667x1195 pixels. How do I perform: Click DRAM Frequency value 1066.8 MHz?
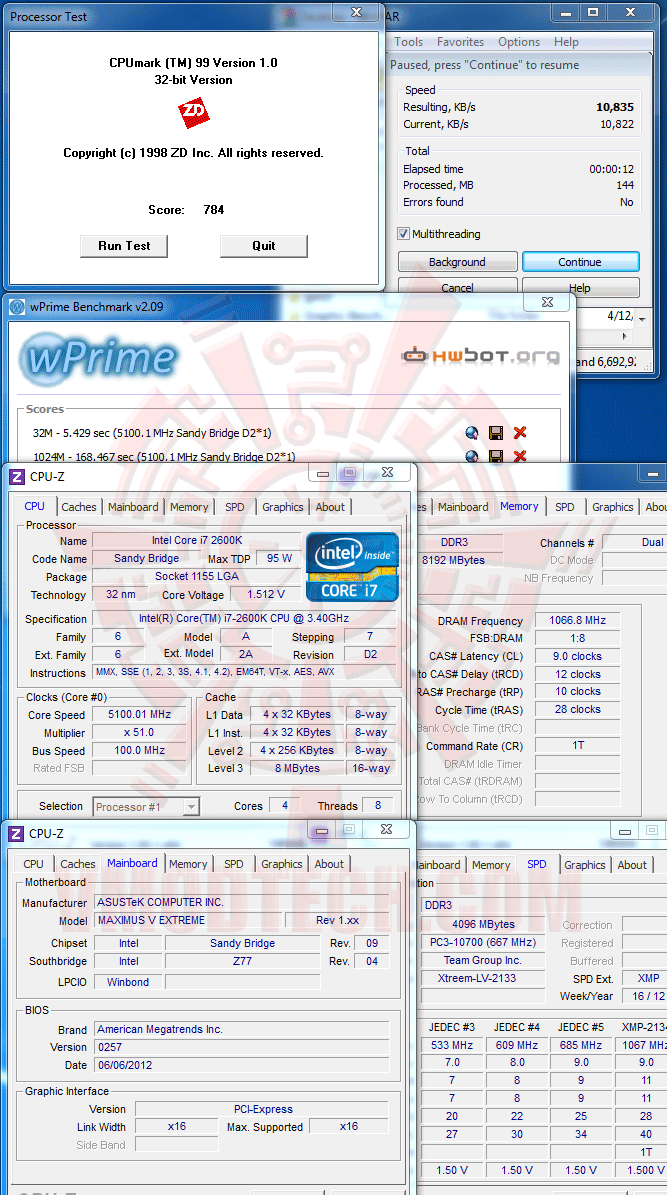tap(577, 620)
